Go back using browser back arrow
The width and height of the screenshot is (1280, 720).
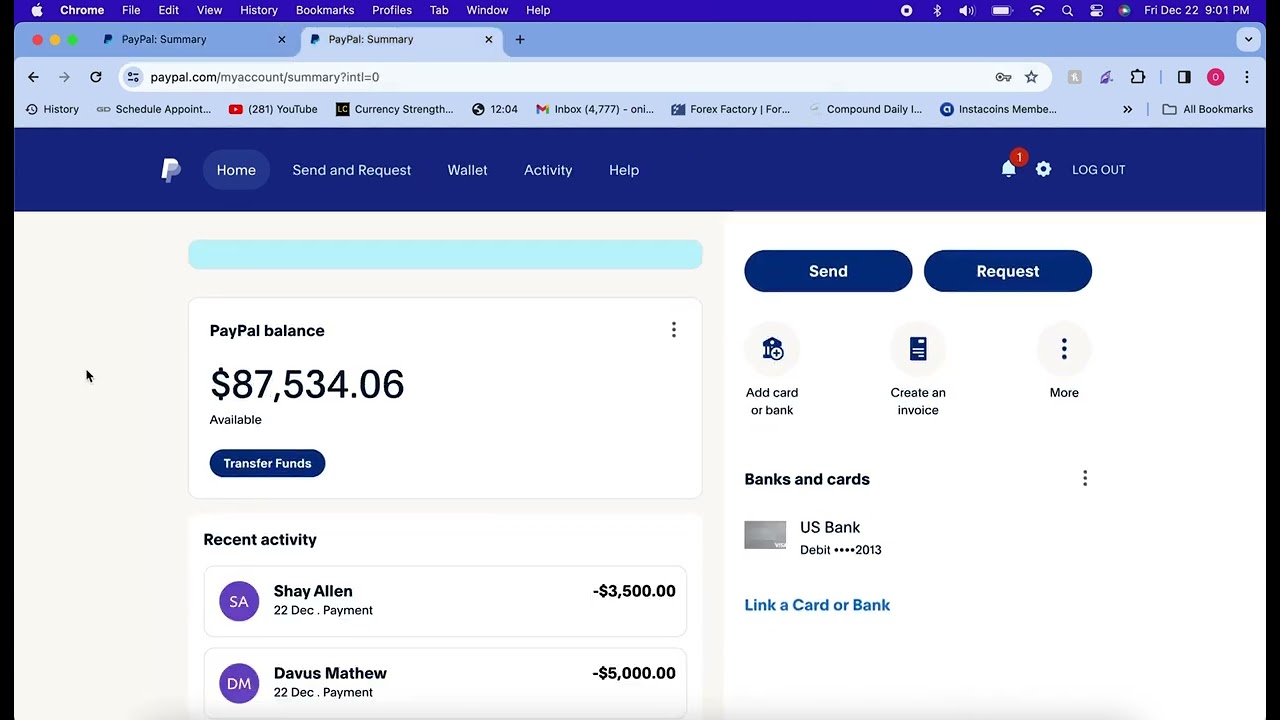[33, 77]
